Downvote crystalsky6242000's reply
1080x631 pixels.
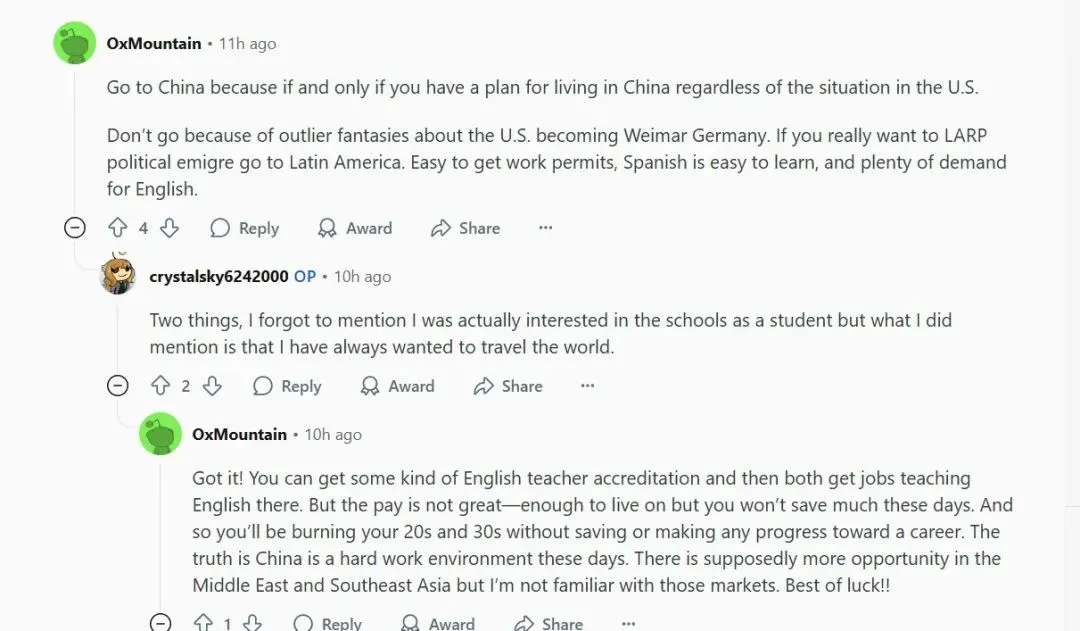point(211,386)
